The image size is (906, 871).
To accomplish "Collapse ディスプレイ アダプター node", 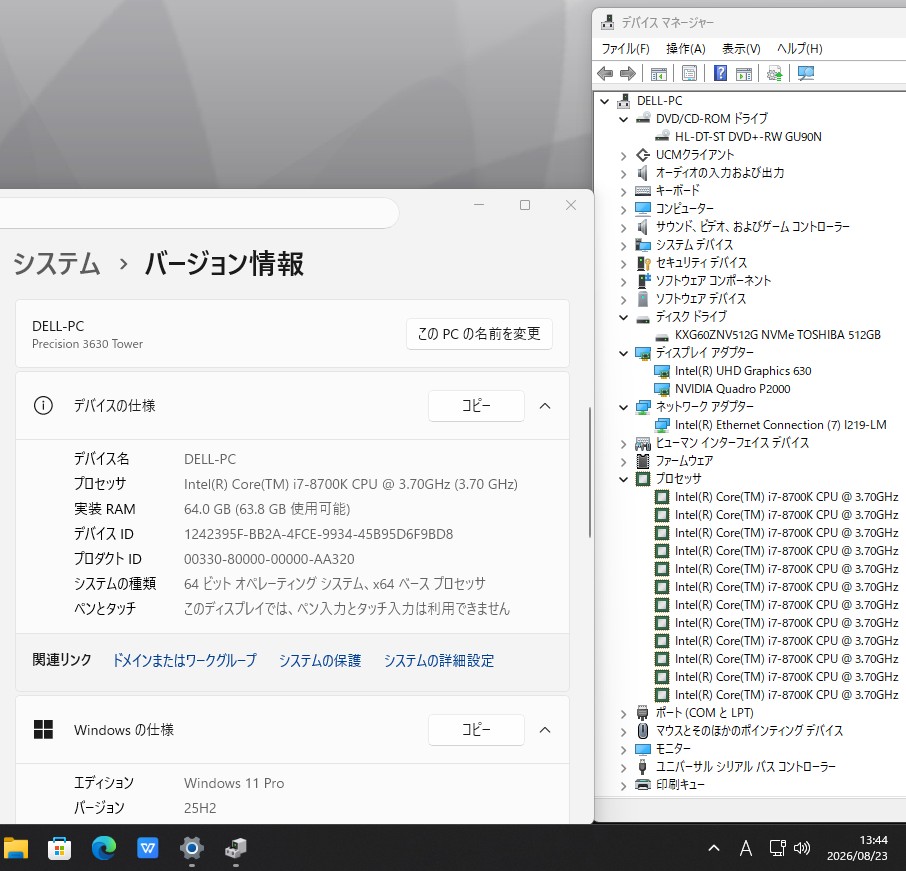I will click(623, 353).
